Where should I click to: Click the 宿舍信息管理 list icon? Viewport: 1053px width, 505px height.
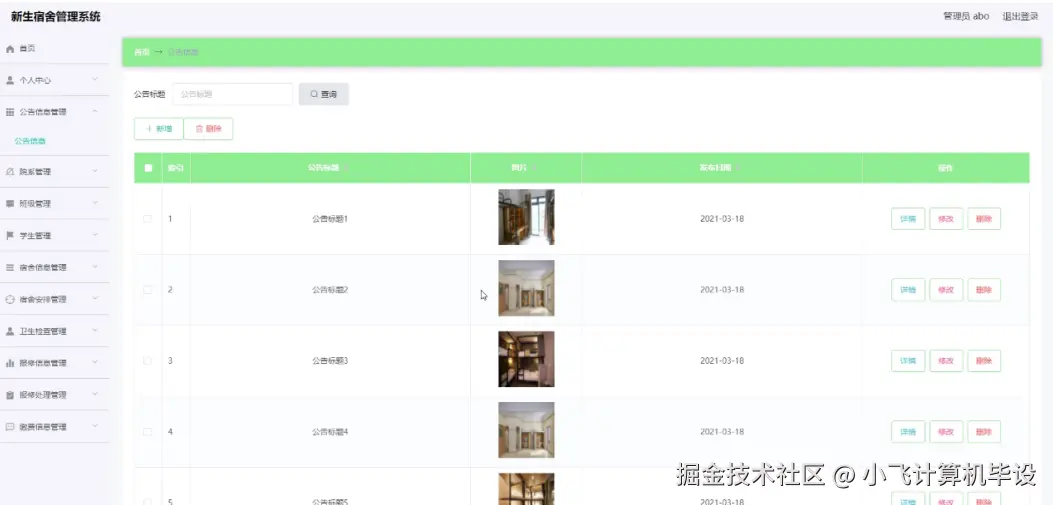10,267
